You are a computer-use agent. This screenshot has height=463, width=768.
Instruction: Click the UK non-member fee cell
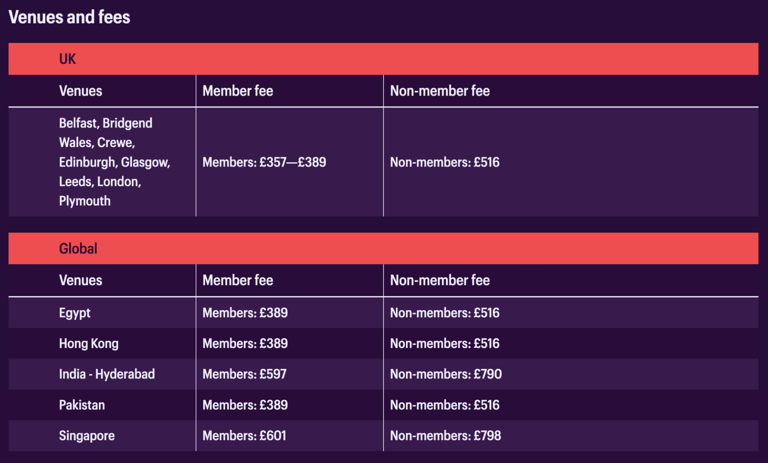coord(444,162)
